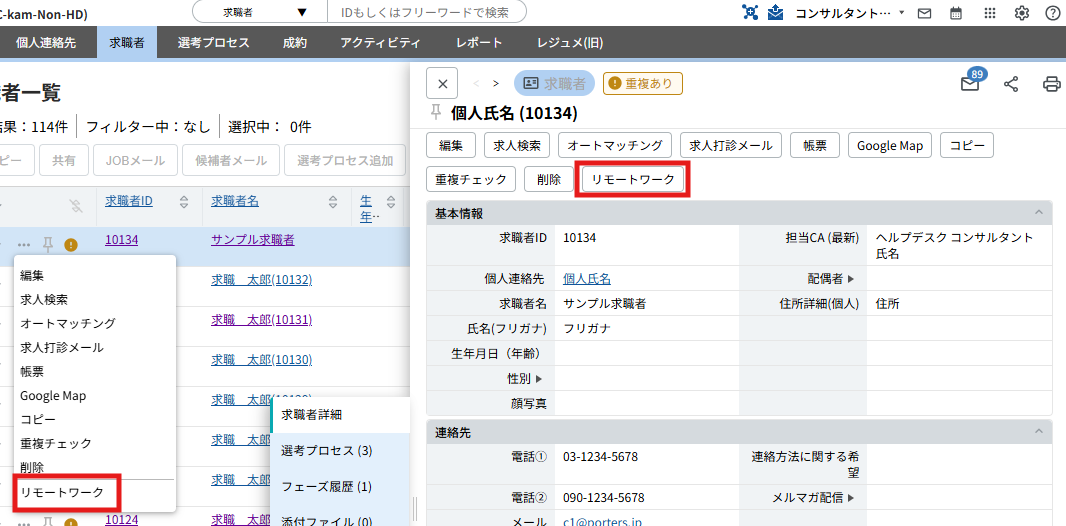Click the mail upload icon in top bar
1066x526 pixels.
coord(776,13)
